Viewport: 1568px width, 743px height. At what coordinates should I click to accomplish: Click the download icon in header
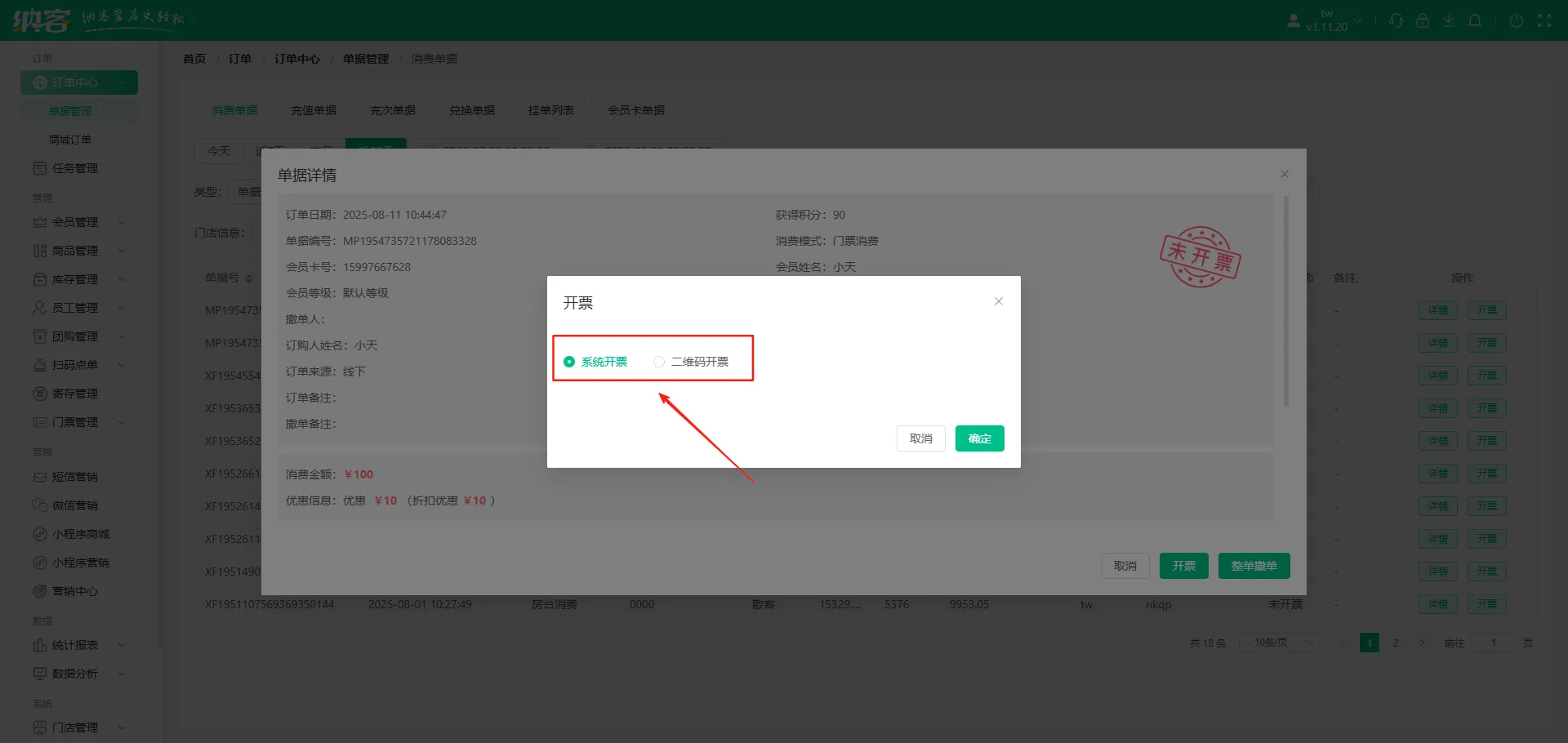[1449, 20]
